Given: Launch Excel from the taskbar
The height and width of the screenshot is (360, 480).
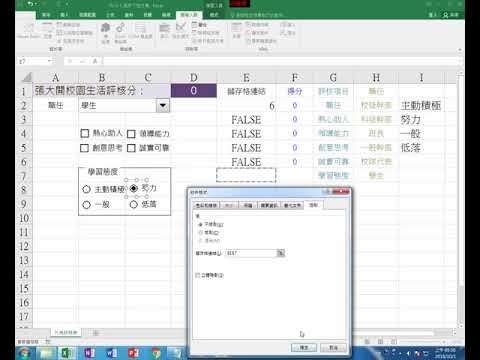Looking at the screenshot, I should pos(68,353).
